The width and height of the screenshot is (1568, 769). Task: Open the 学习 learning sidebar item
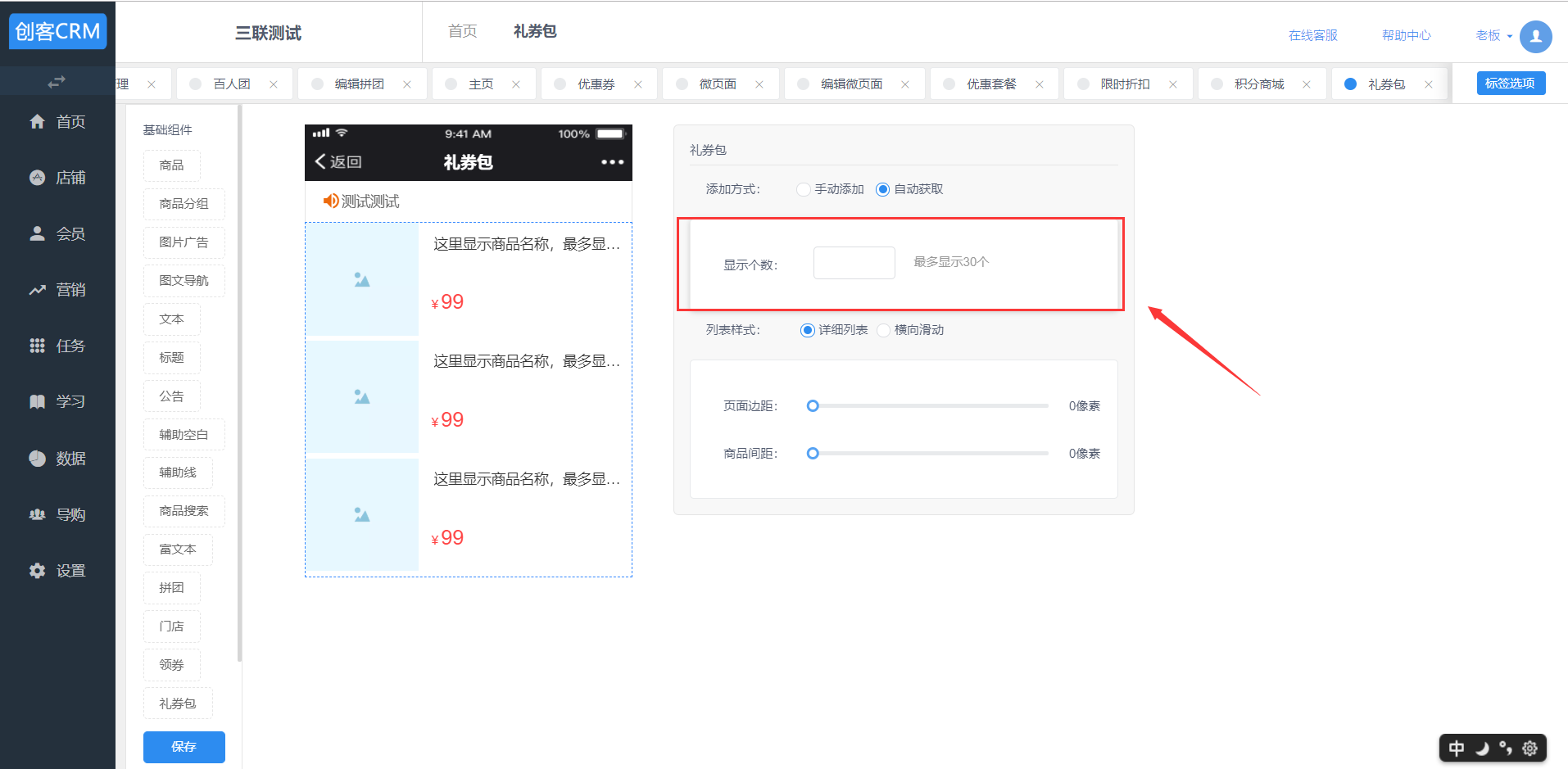[x=57, y=402]
